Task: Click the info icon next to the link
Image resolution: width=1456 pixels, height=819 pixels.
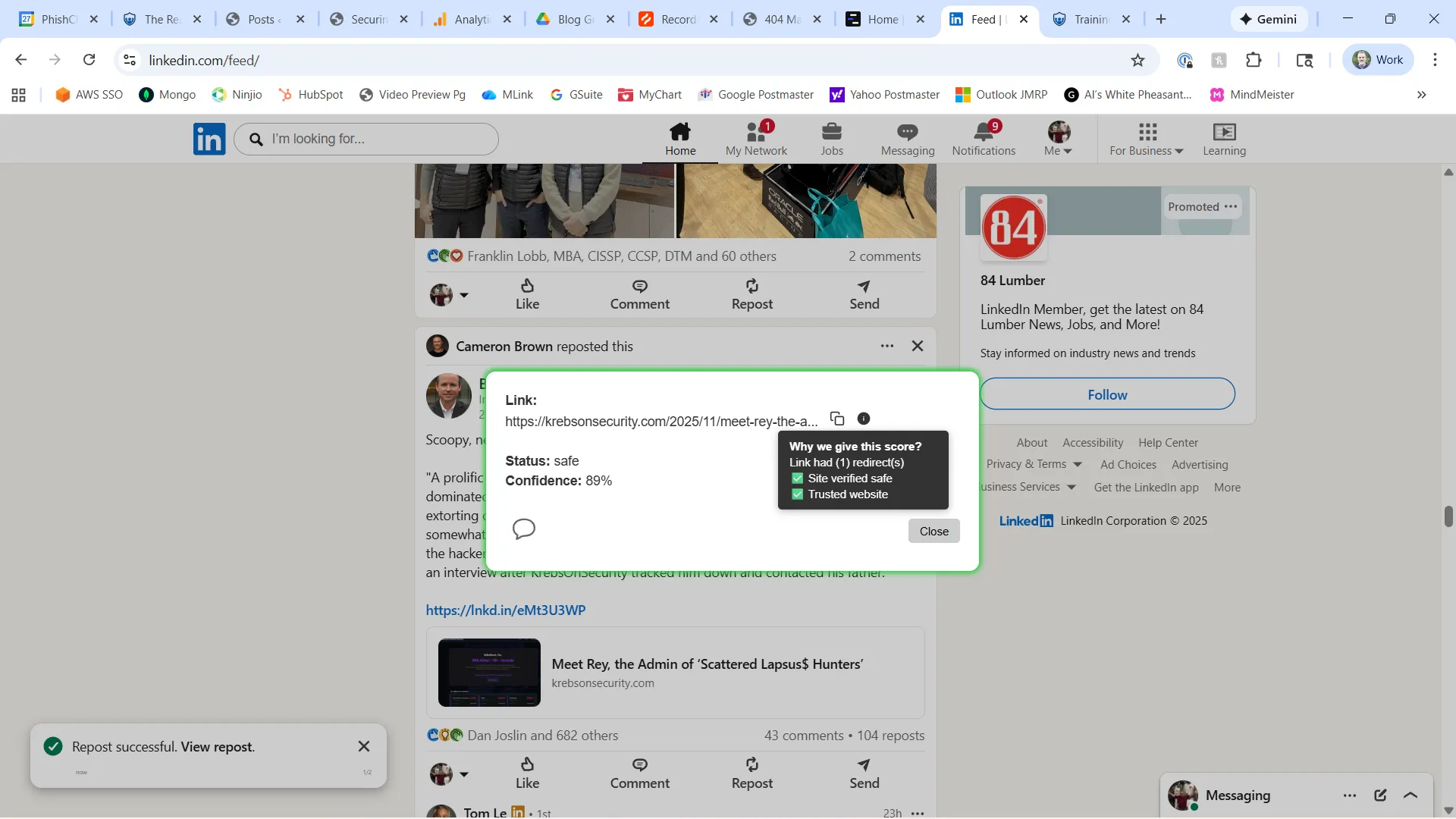Action: 864,418
